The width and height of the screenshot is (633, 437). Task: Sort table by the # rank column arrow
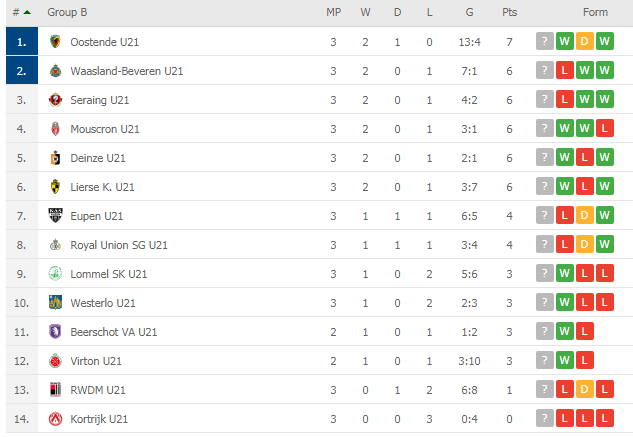pos(27,12)
